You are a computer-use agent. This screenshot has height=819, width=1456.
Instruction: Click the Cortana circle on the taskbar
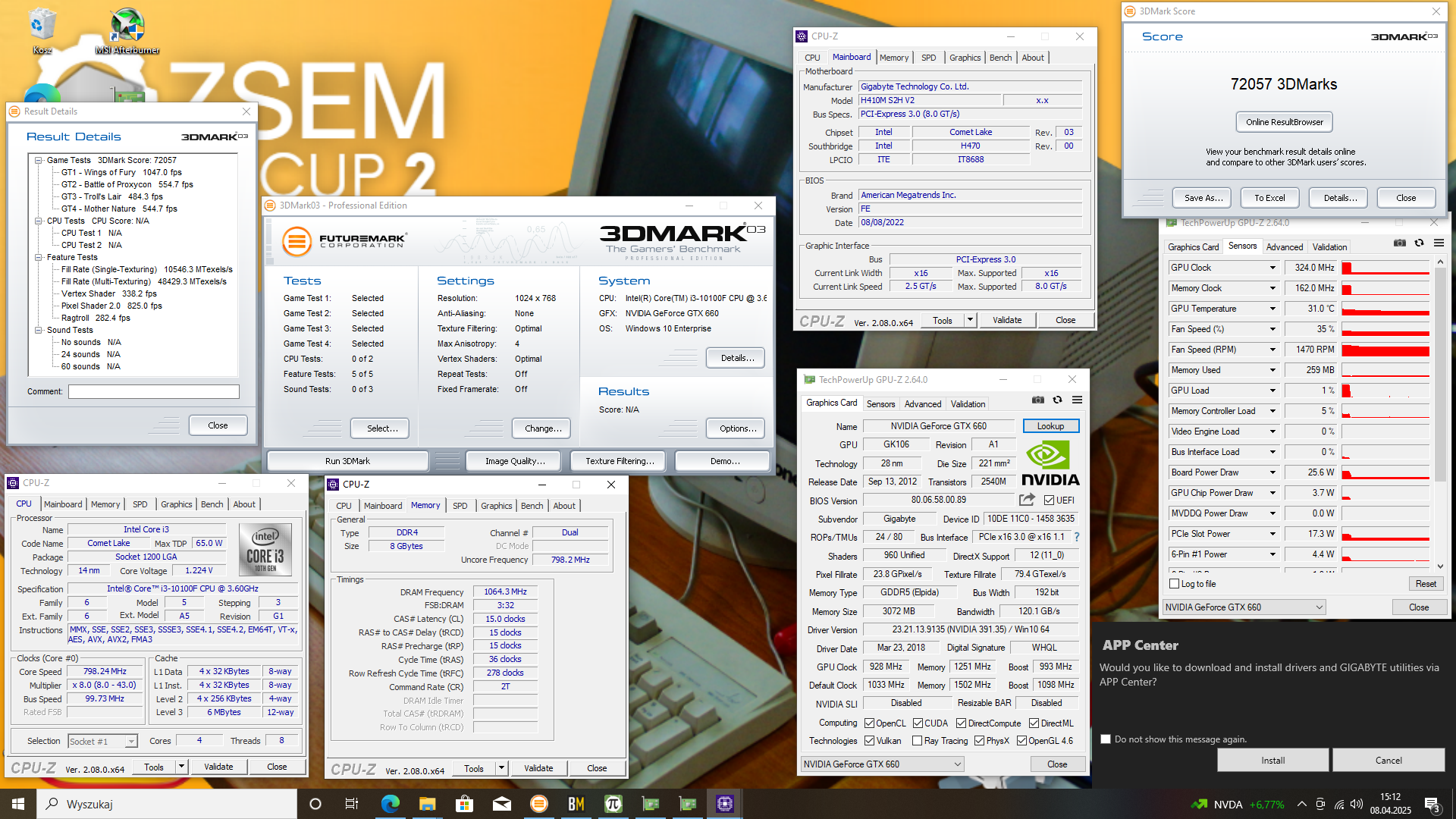[315, 804]
